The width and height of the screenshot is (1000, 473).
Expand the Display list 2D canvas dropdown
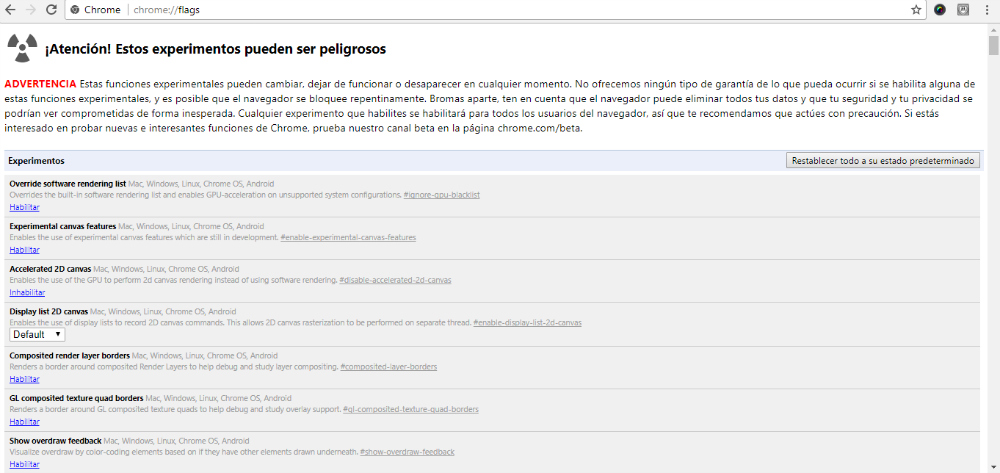[37, 334]
